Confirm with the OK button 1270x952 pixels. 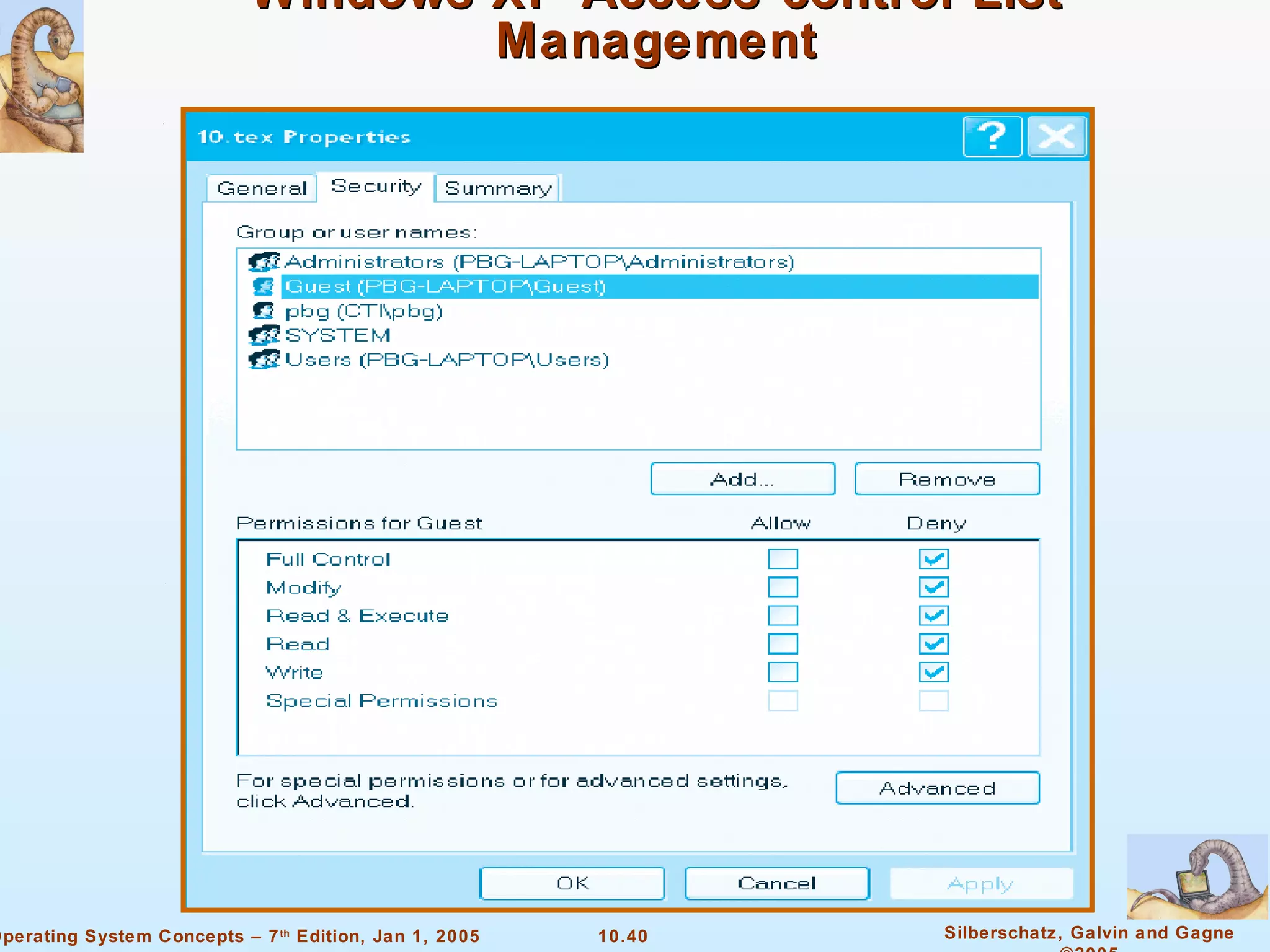(x=572, y=883)
